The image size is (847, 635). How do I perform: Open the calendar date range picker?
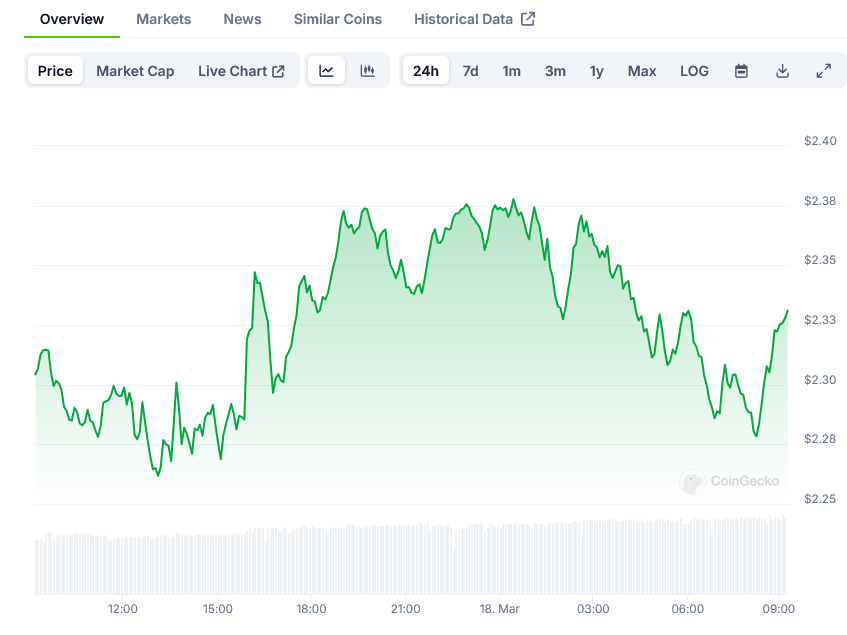(x=741, y=71)
